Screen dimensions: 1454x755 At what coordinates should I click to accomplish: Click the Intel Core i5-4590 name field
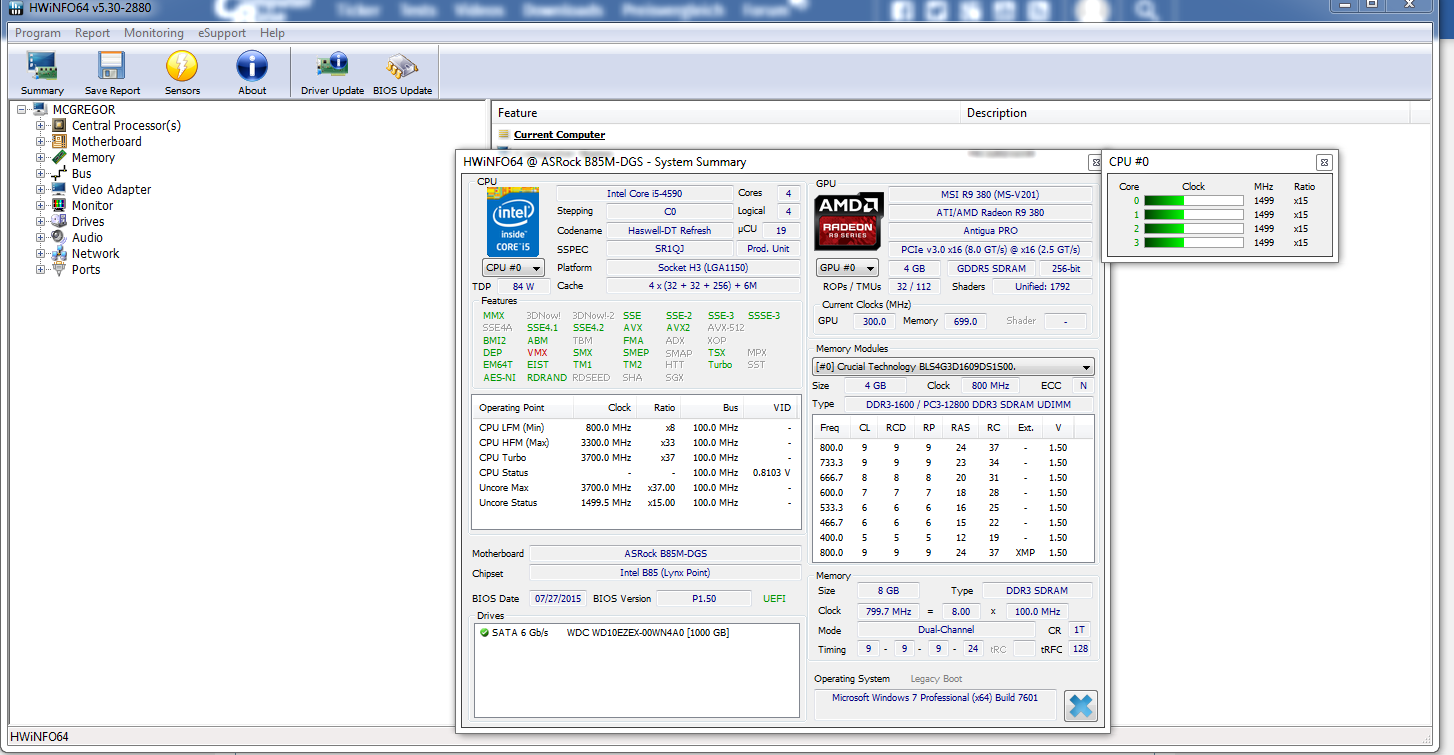pos(644,194)
